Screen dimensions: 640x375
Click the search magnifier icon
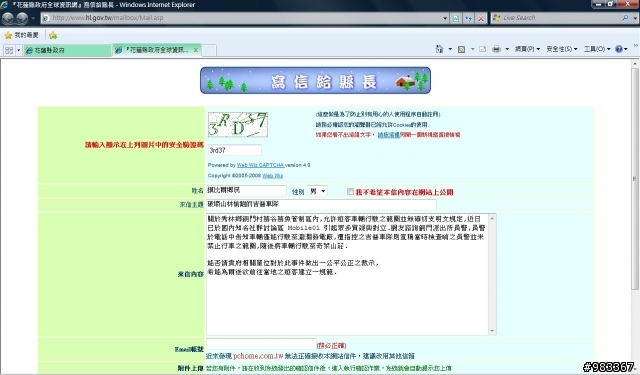(625, 18)
